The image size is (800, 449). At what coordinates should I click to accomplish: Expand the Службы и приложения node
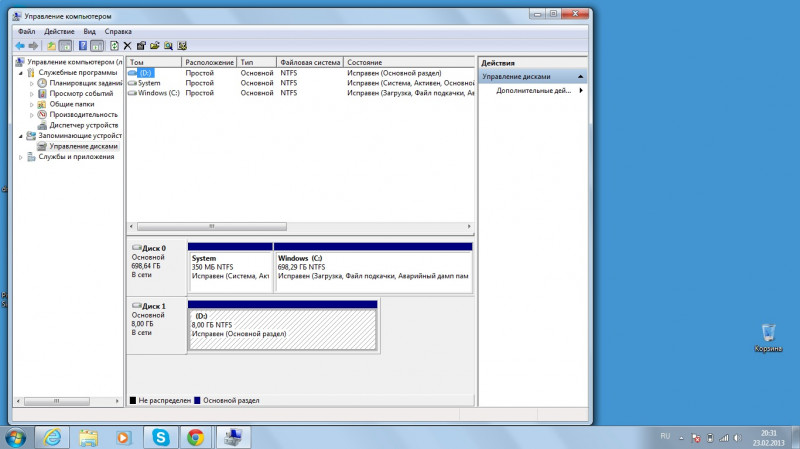click(x=22, y=157)
